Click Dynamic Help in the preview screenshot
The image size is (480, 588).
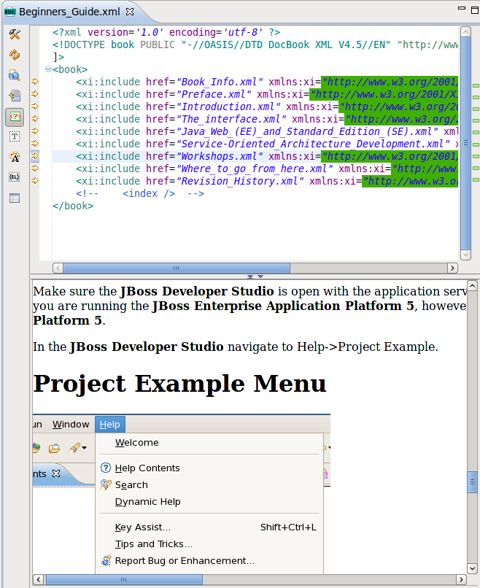pos(147,501)
